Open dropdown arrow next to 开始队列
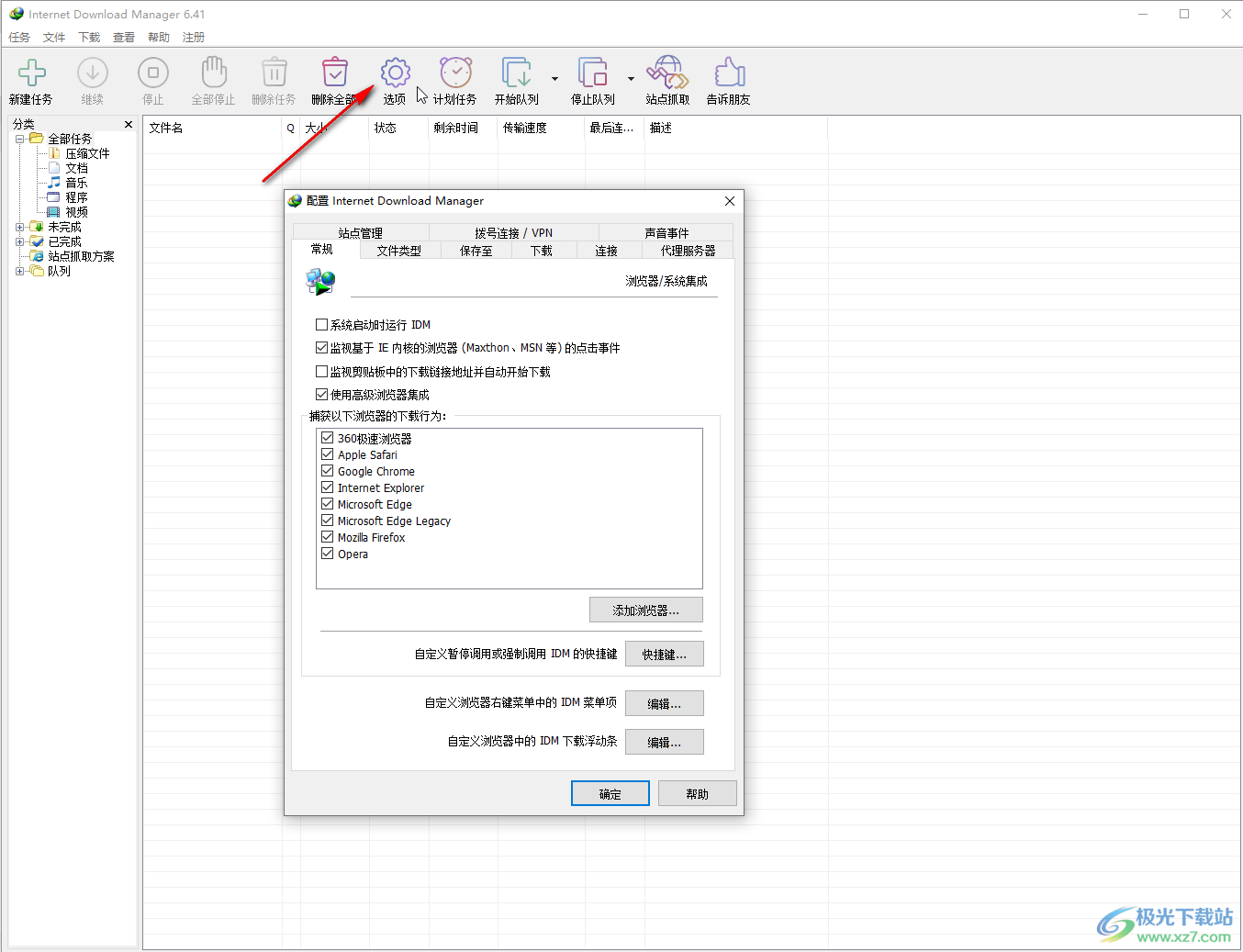The width and height of the screenshot is (1243, 952). (554, 79)
